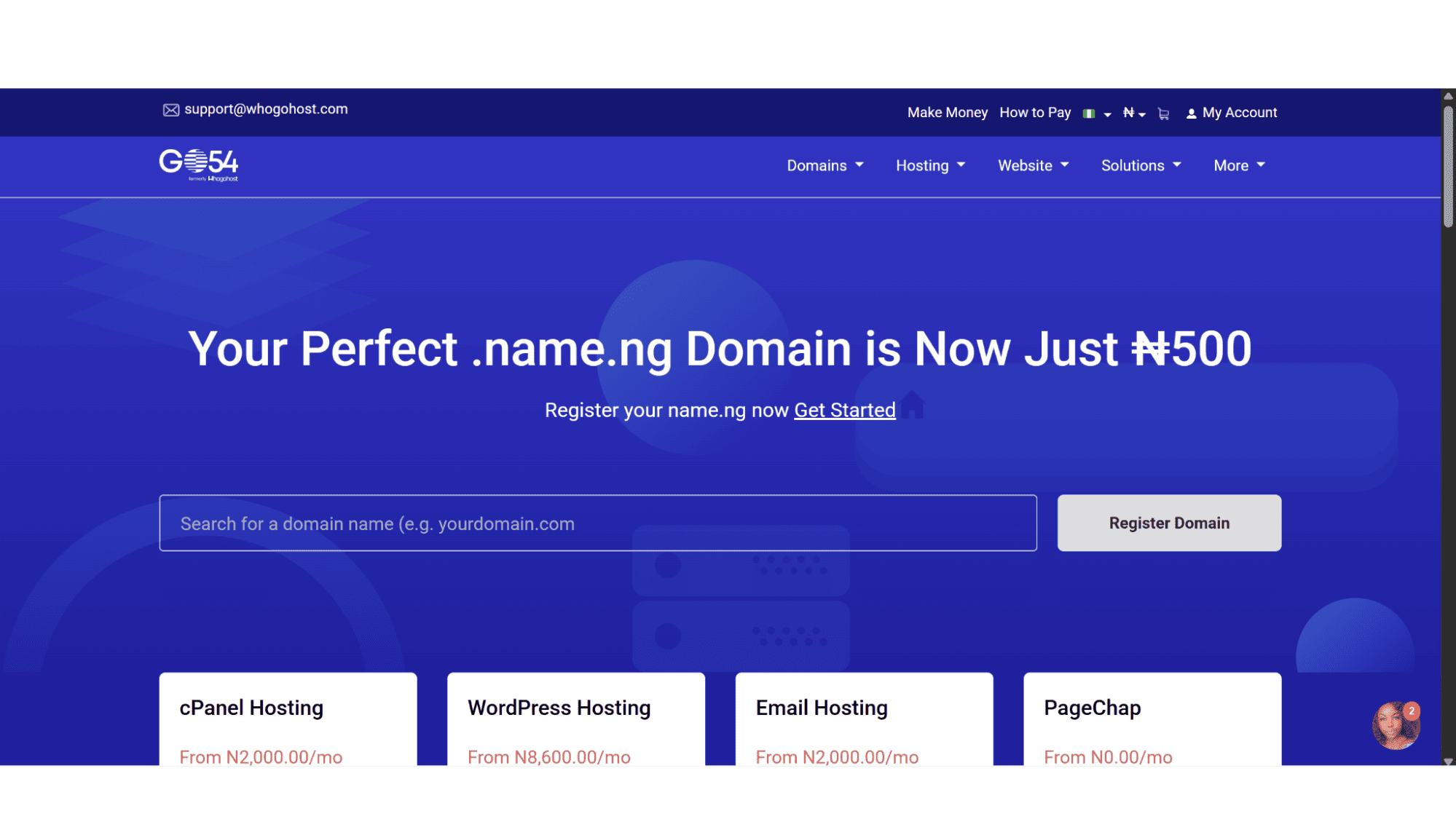Viewport: 1456px width, 819px height.
Task: Open the PageChap card
Action: [1152, 719]
